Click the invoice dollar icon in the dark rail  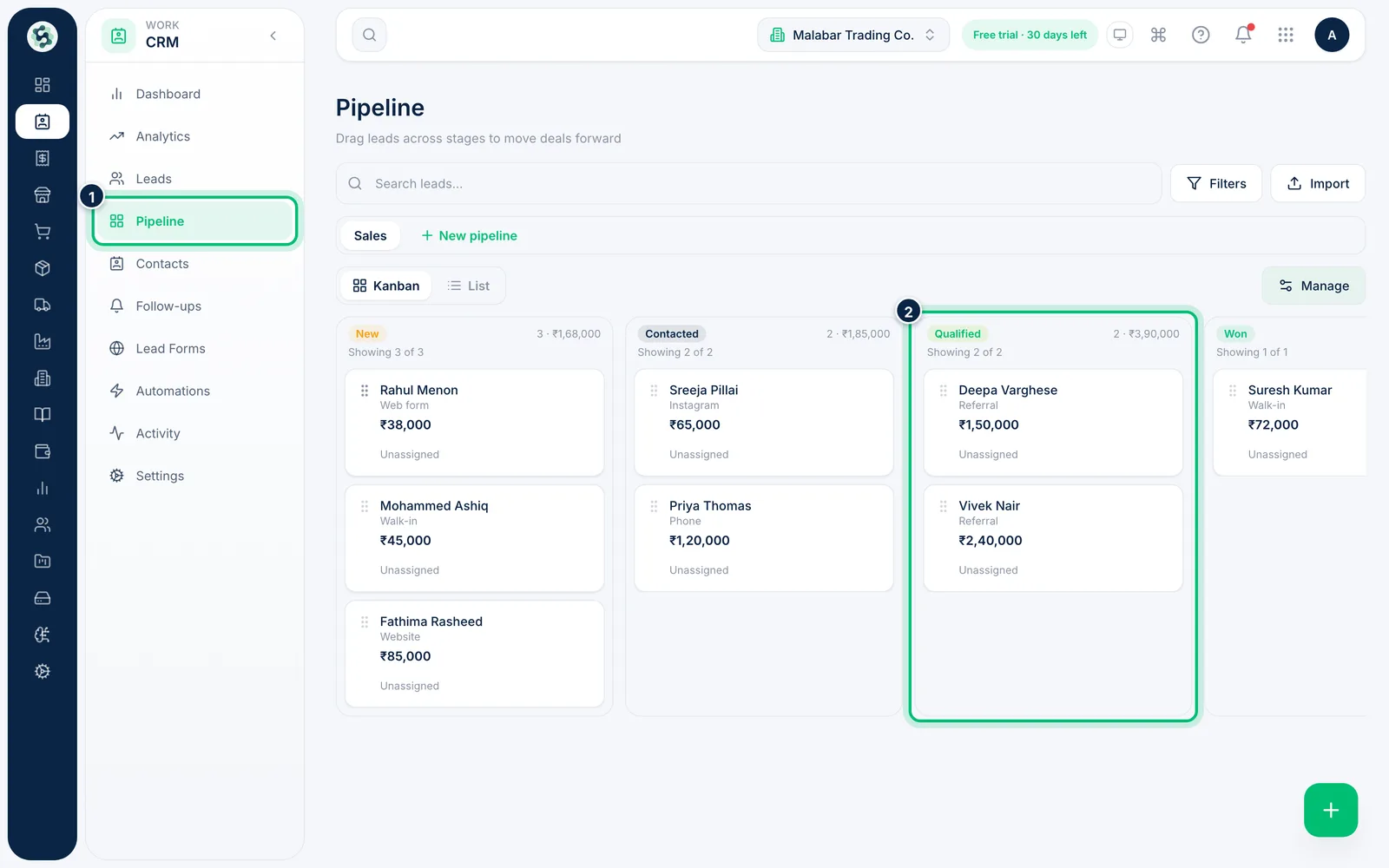[42, 158]
